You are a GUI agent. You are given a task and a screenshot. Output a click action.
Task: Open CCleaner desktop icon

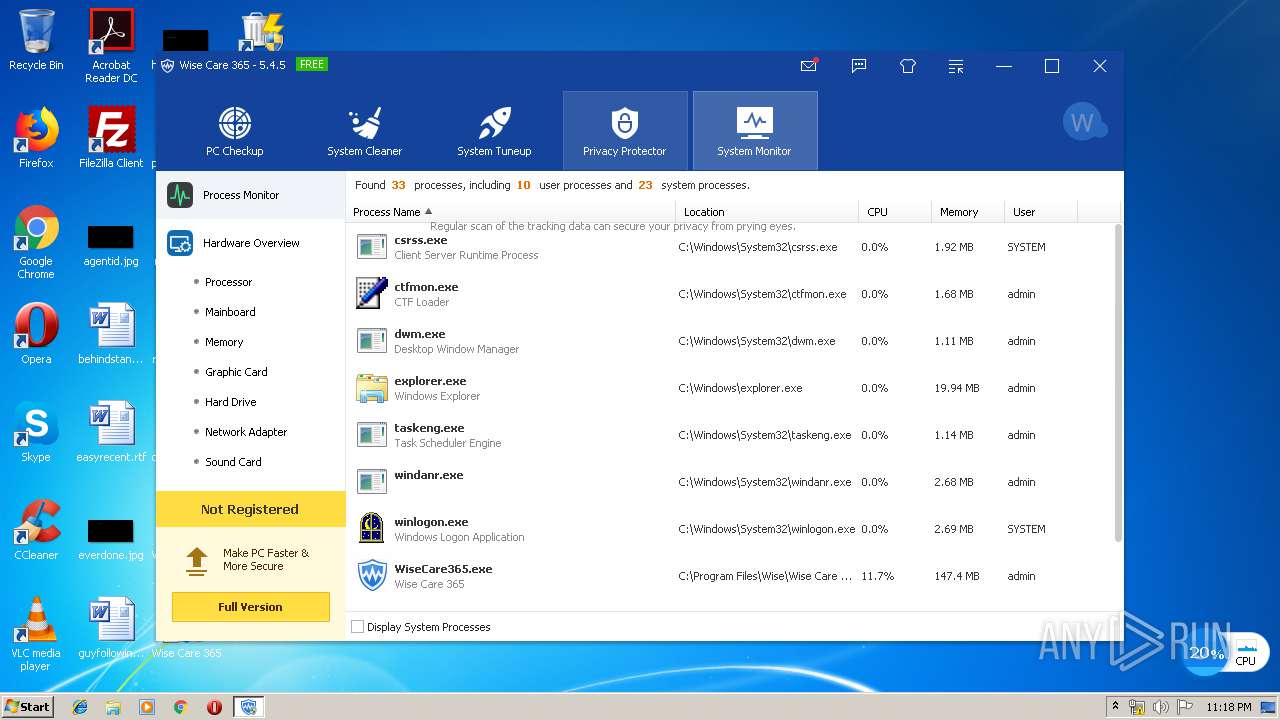(x=36, y=530)
